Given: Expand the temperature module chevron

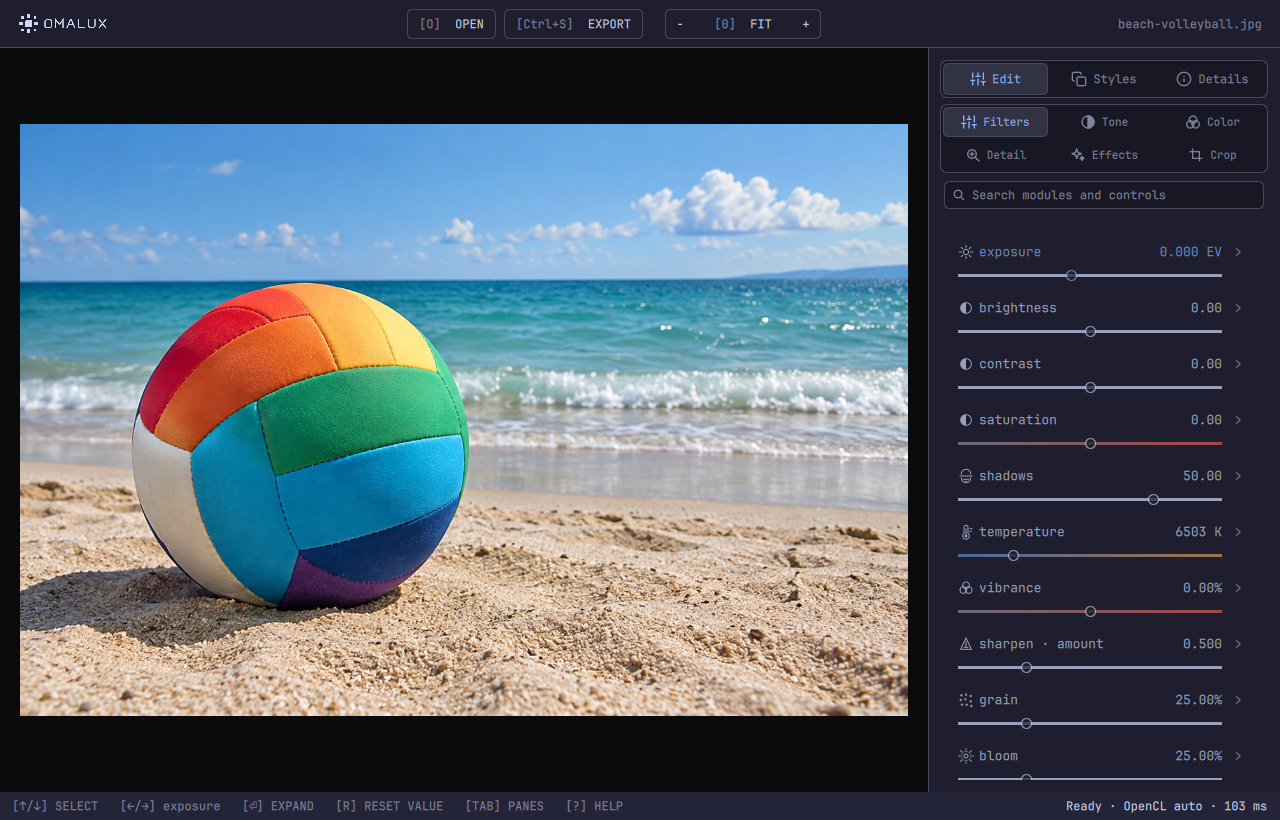Looking at the screenshot, I should pos(1238,532).
